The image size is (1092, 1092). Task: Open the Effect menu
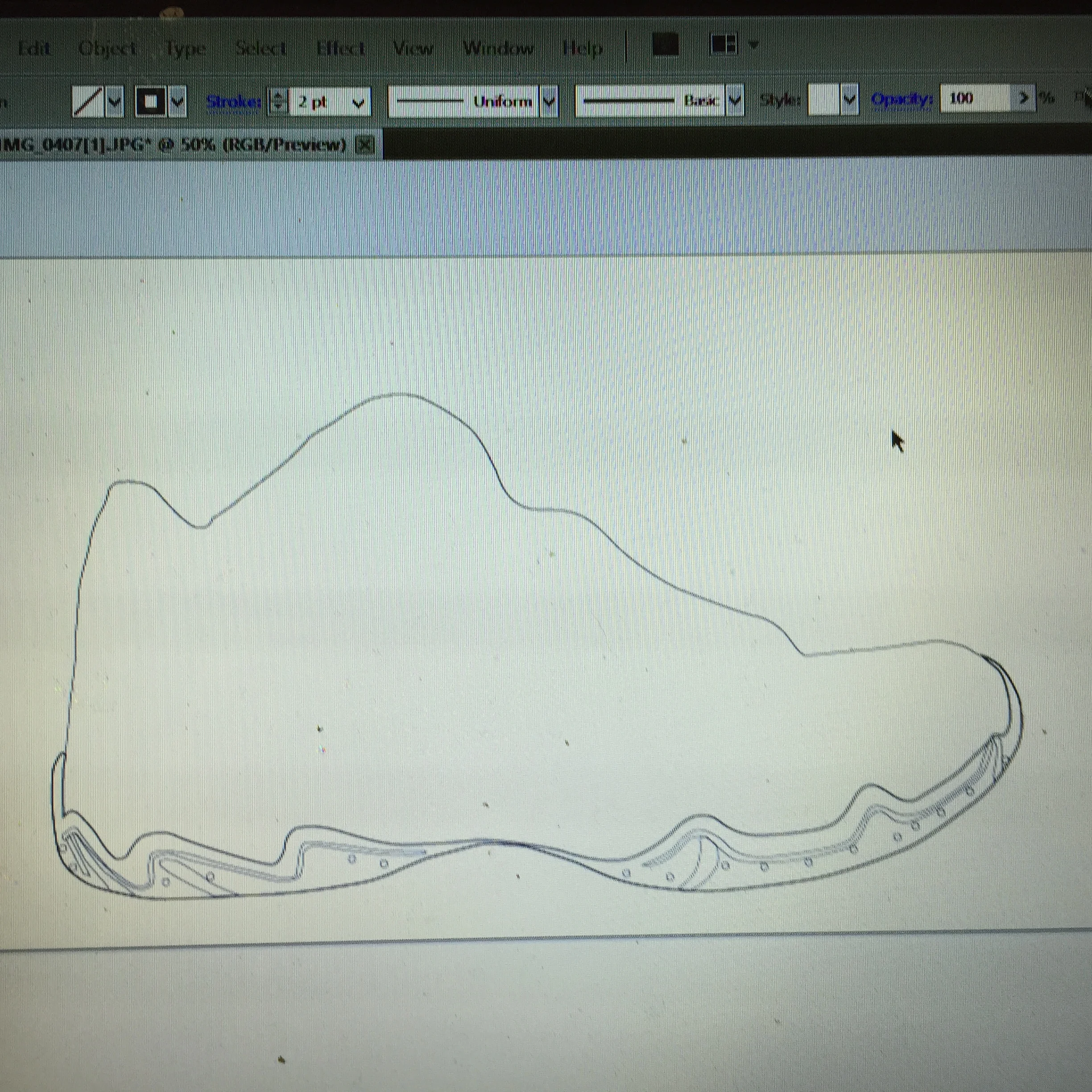tap(340, 49)
